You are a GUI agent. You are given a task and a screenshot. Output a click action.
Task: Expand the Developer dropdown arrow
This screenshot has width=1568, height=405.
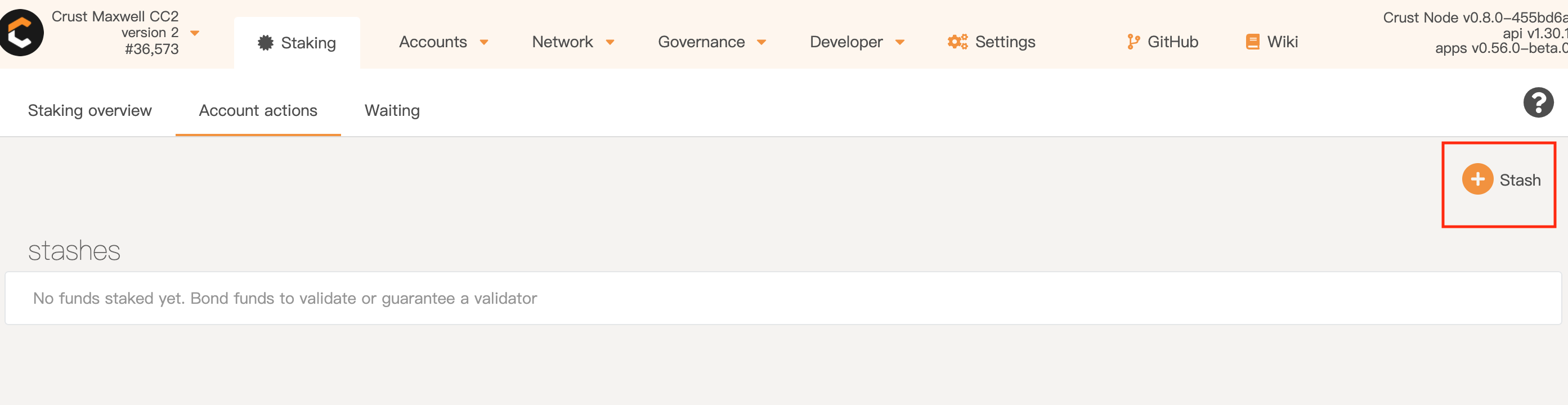[899, 43]
